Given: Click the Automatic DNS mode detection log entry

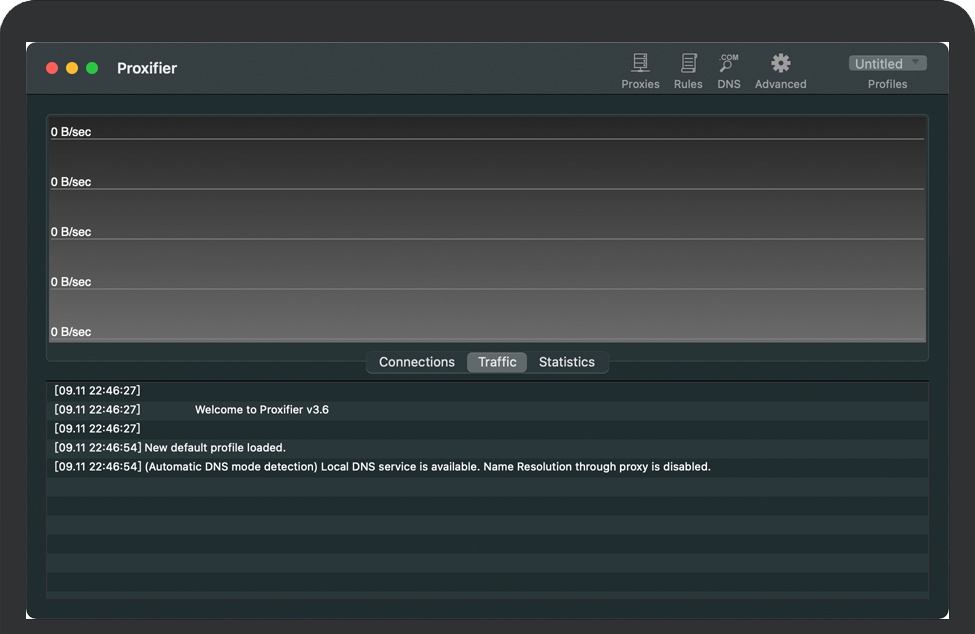Looking at the screenshot, I should click(427, 467).
